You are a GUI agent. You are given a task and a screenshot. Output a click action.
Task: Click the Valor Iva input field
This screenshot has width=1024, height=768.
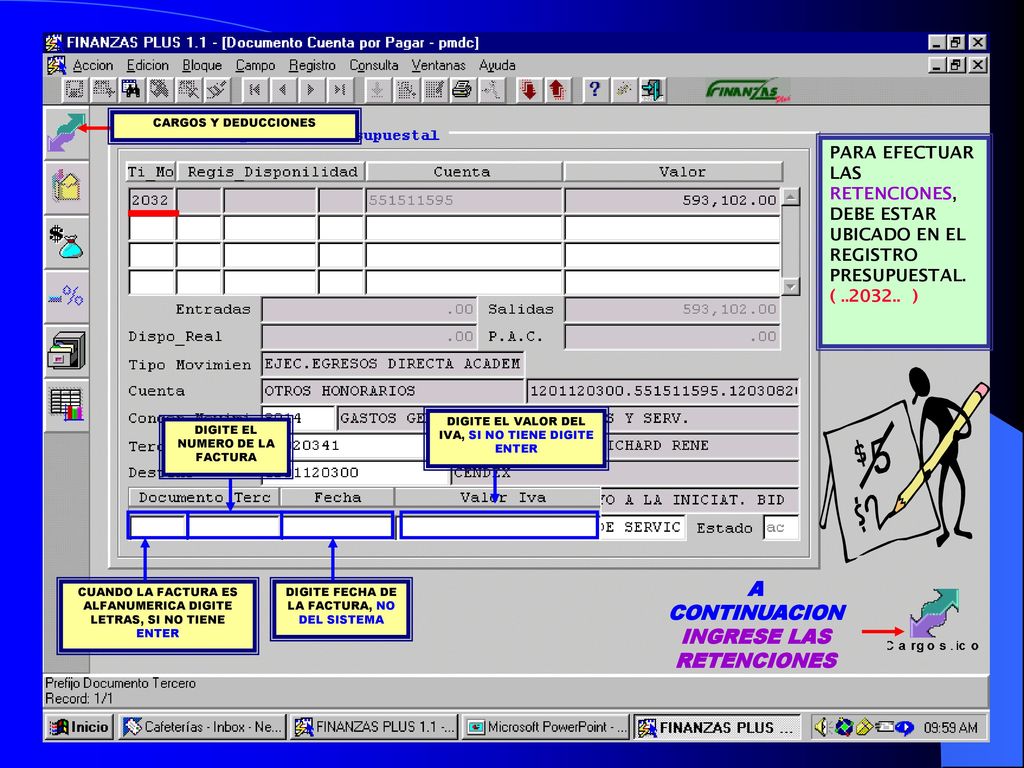pos(499,526)
